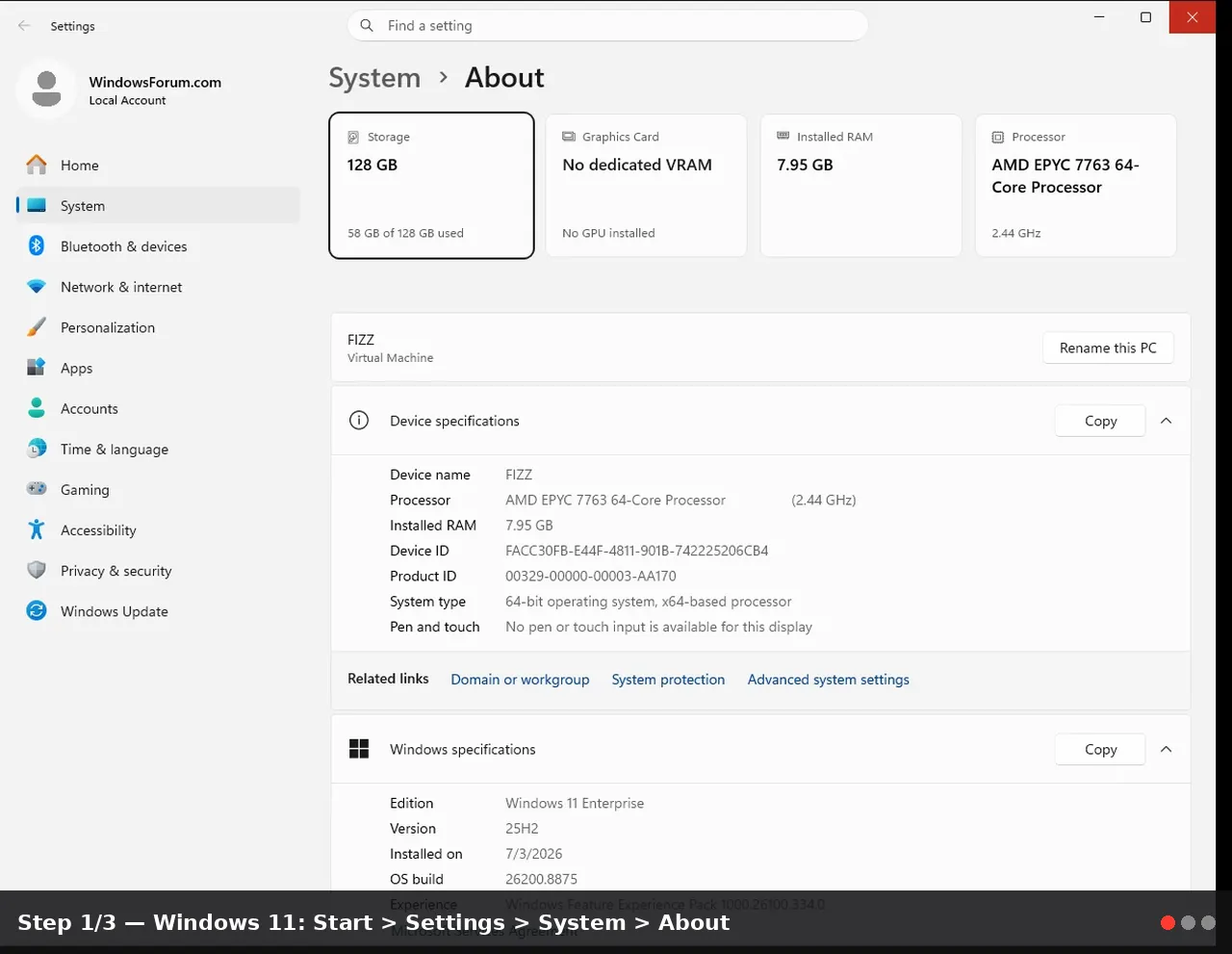Navigate to Personalization settings
The image size is (1232, 954).
point(158,327)
